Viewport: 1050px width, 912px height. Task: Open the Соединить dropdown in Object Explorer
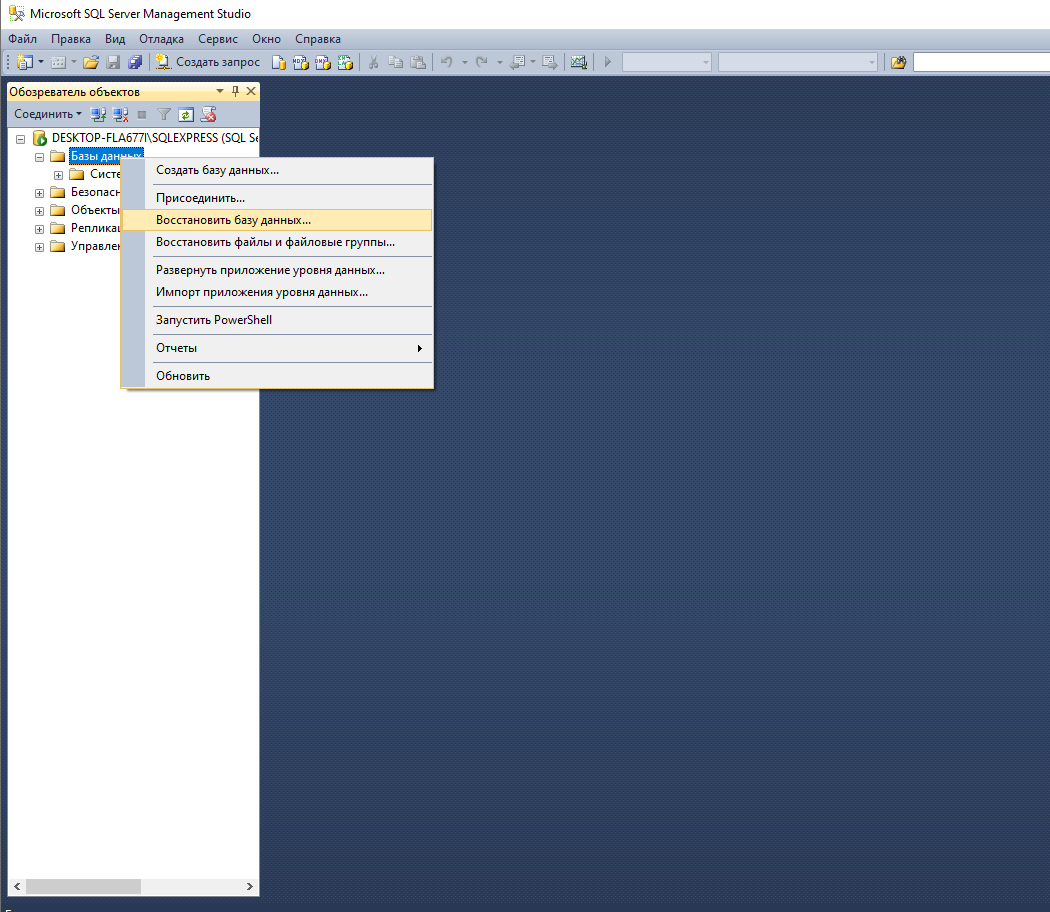(48, 114)
